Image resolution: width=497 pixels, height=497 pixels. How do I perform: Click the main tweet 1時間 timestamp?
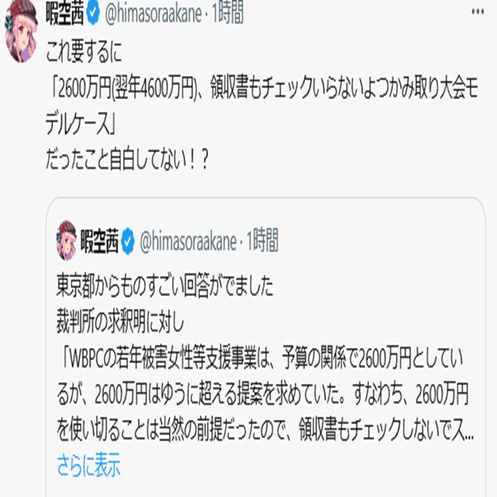tap(228, 14)
